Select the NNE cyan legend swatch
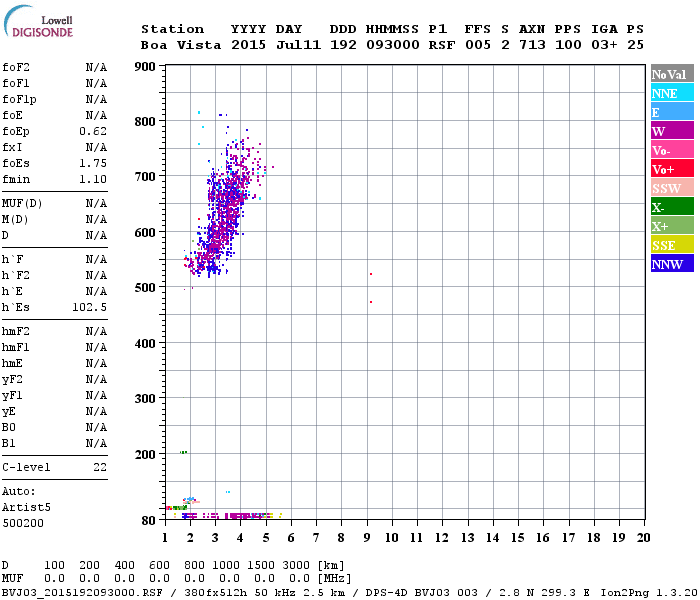Viewport: 700px width, 600px height. click(x=672, y=93)
